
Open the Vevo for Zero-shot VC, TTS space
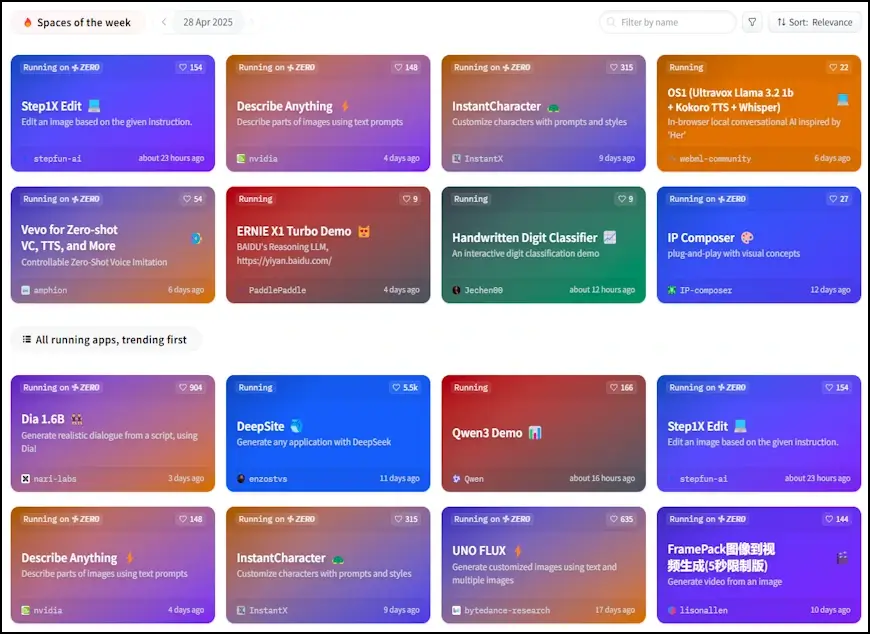(69, 237)
